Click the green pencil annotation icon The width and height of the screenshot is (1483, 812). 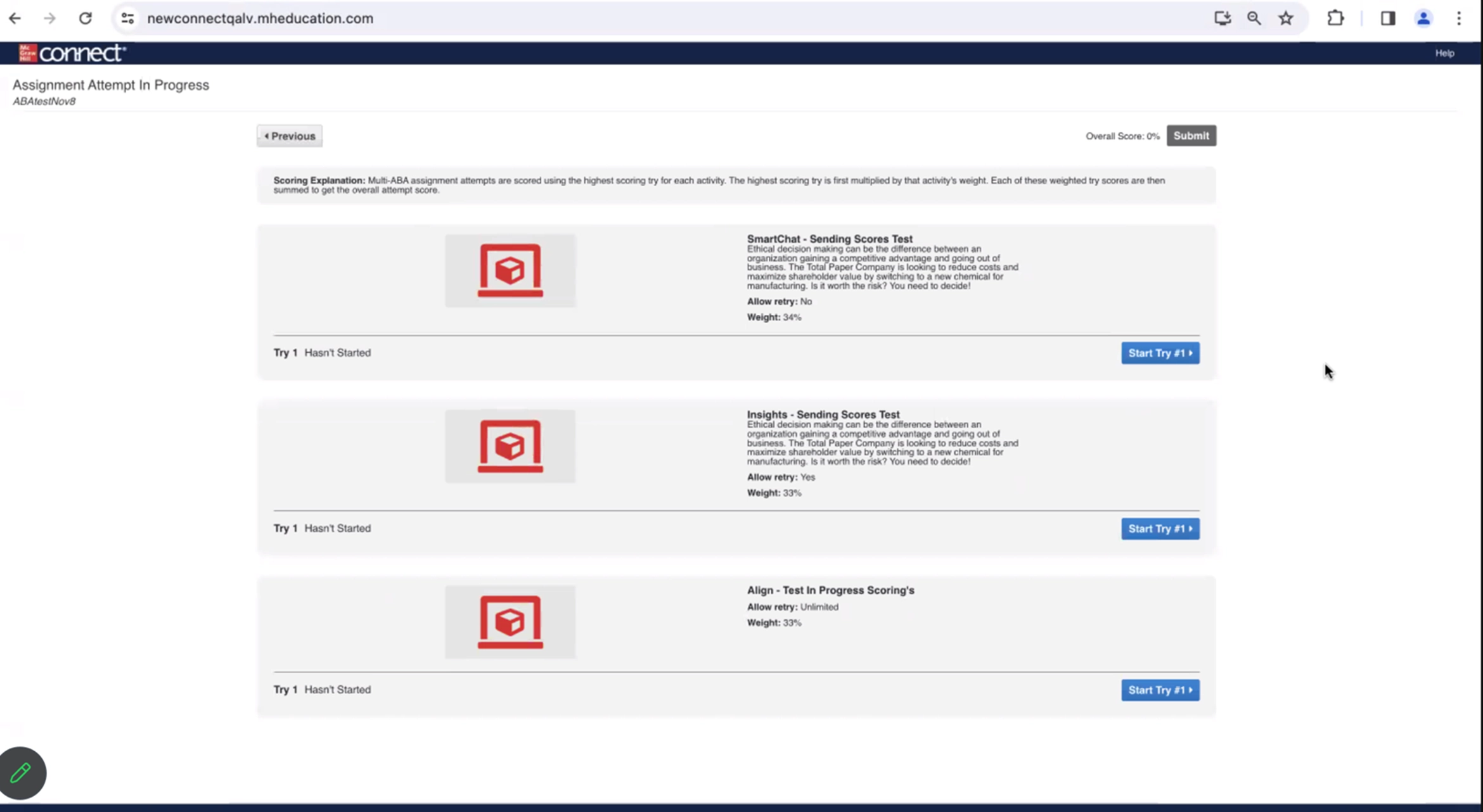click(22, 773)
